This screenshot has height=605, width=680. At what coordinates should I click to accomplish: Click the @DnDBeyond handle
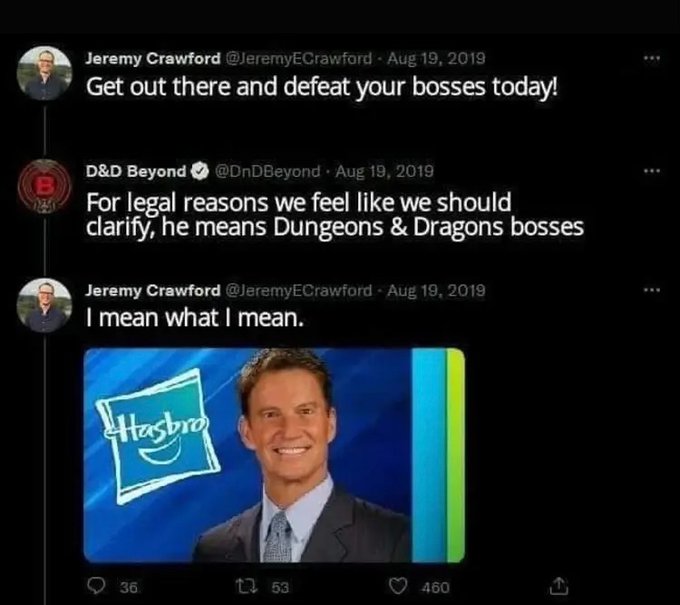[x=268, y=171]
